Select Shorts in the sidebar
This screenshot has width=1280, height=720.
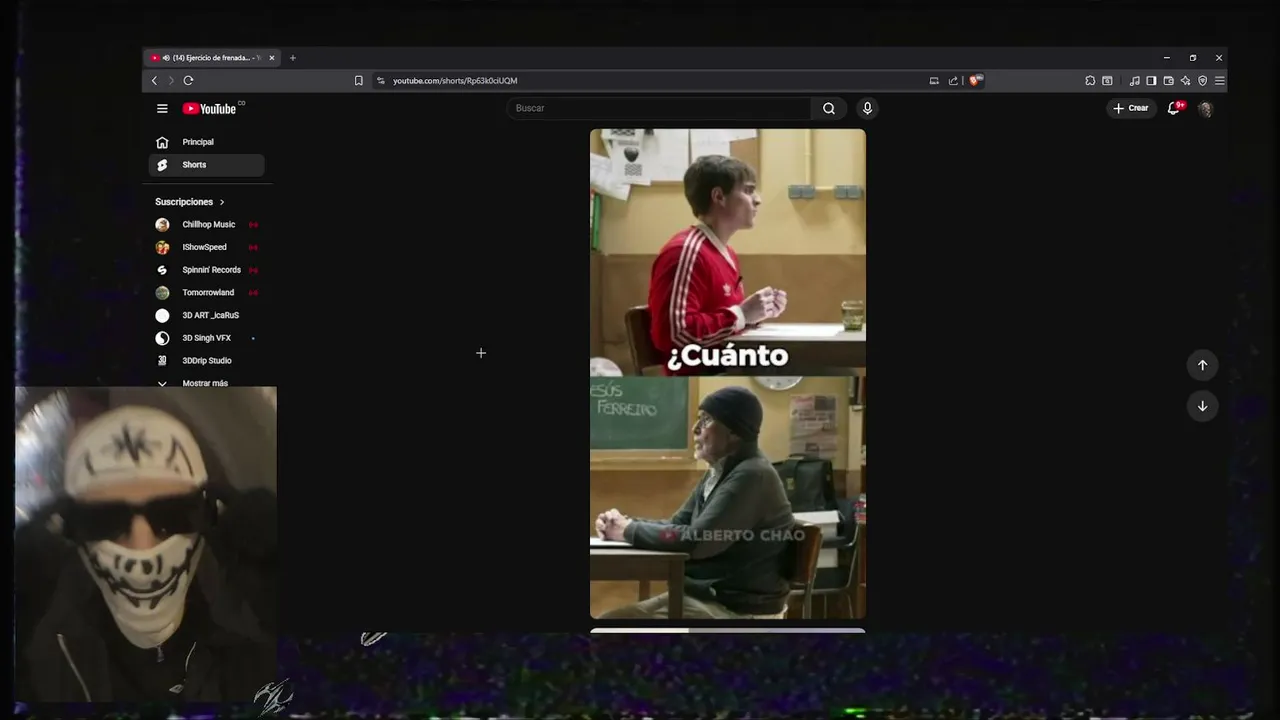coord(207,165)
